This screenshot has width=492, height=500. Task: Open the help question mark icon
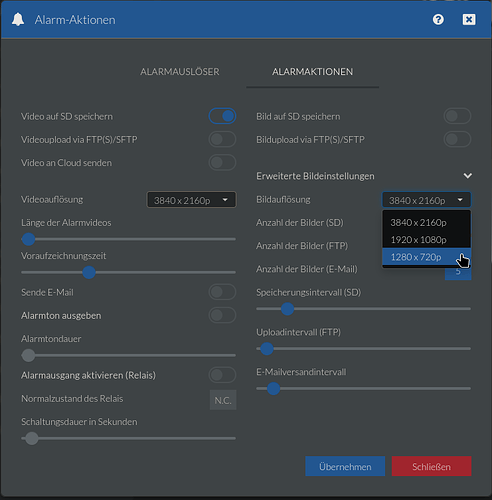[x=438, y=19]
